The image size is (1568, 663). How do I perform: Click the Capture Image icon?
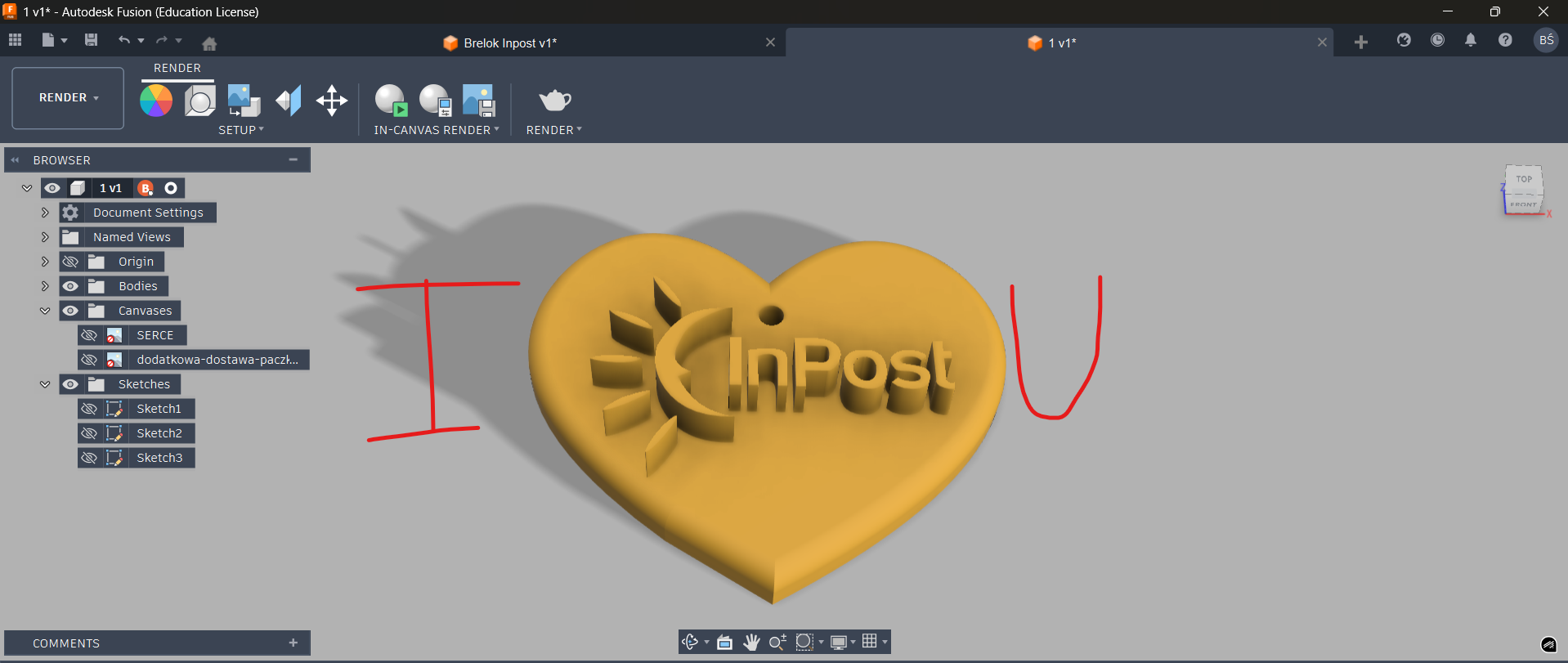(478, 101)
